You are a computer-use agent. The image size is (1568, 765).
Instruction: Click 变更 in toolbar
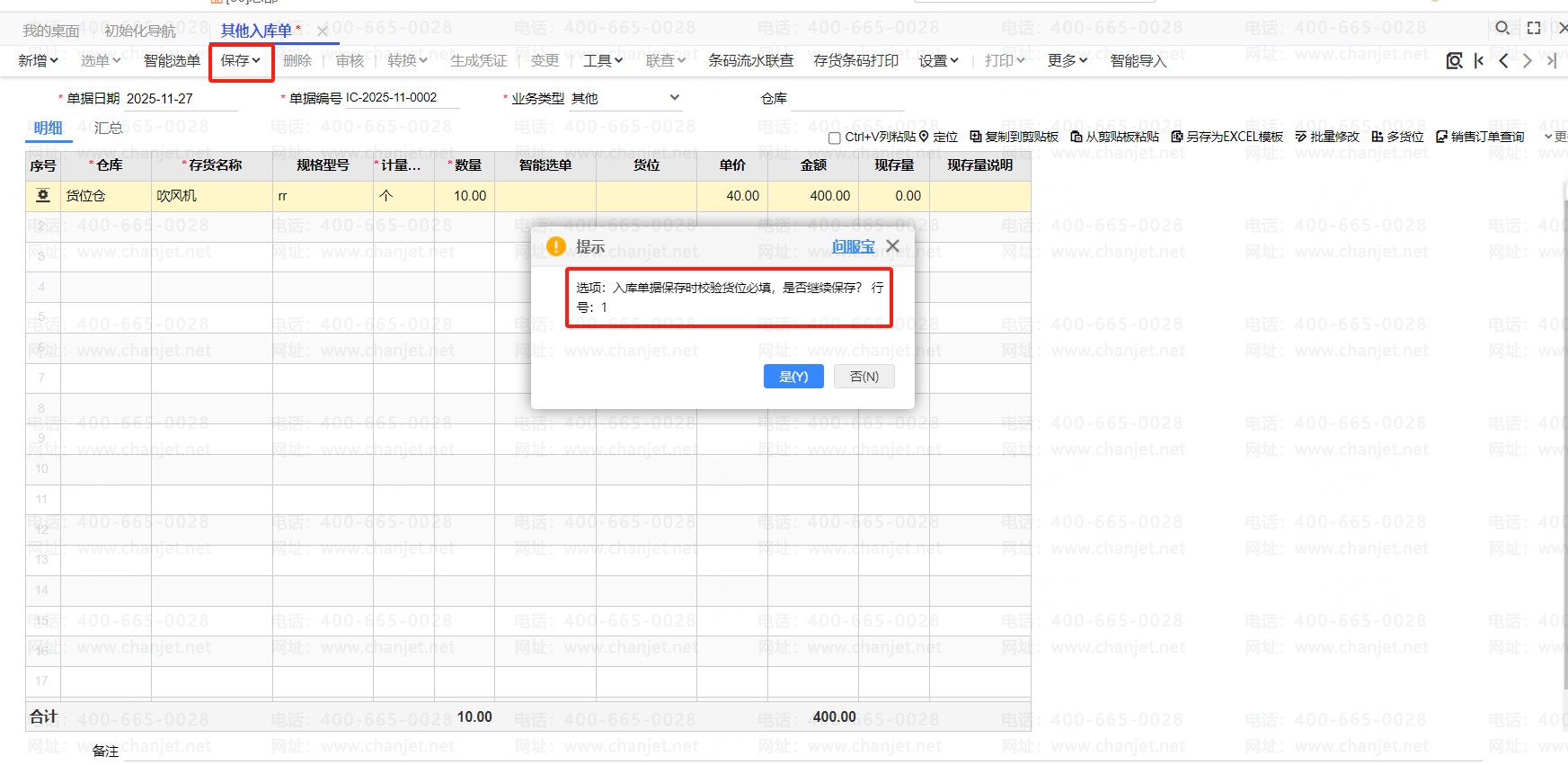545,60
